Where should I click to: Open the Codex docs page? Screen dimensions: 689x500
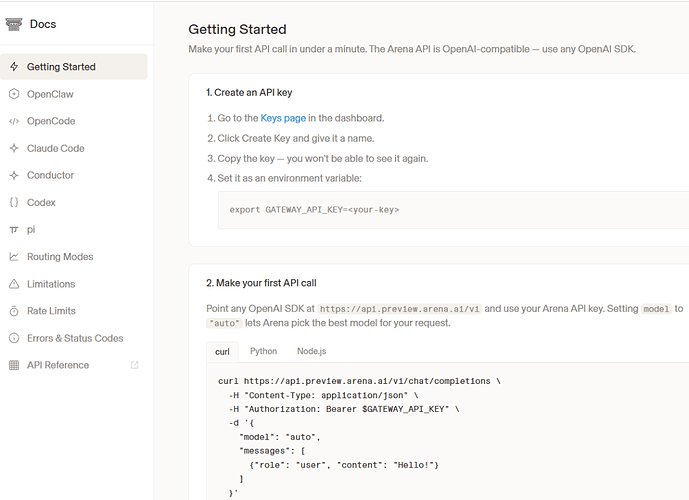coord(74,203)
